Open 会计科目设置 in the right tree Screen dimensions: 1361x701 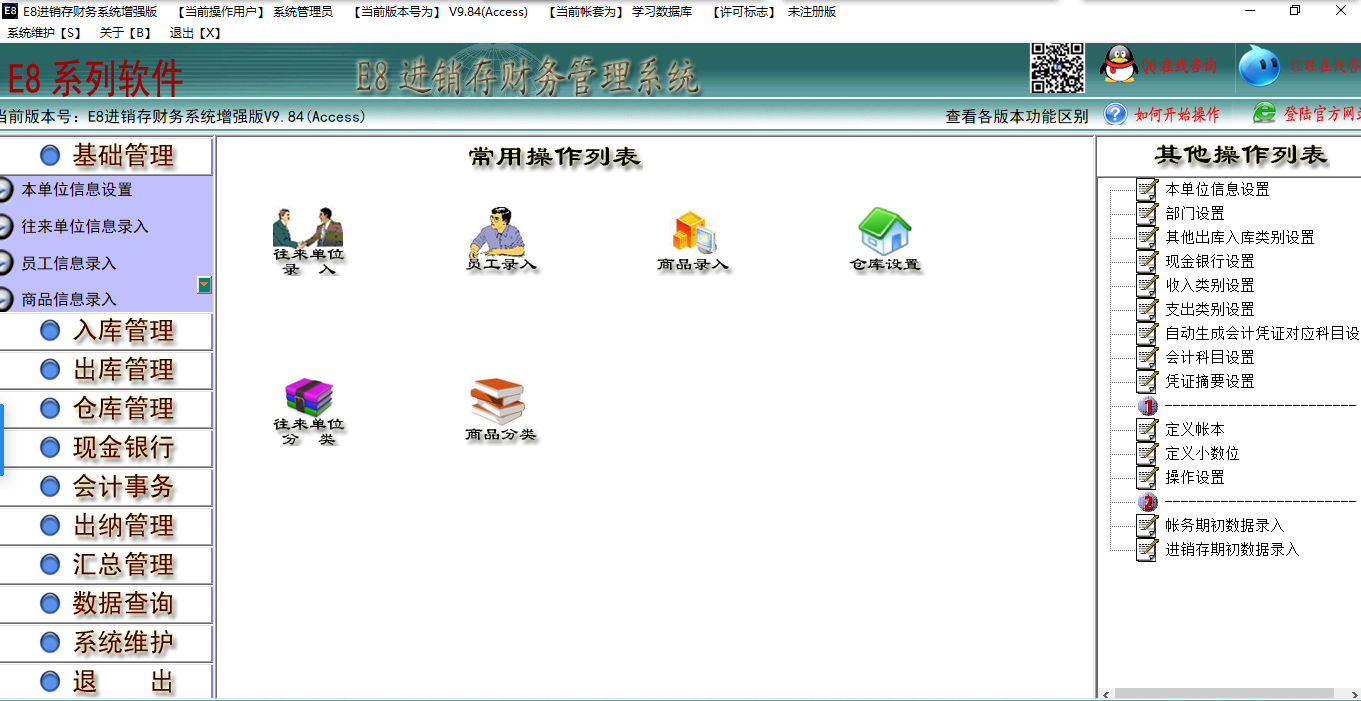coord(1210,357)
